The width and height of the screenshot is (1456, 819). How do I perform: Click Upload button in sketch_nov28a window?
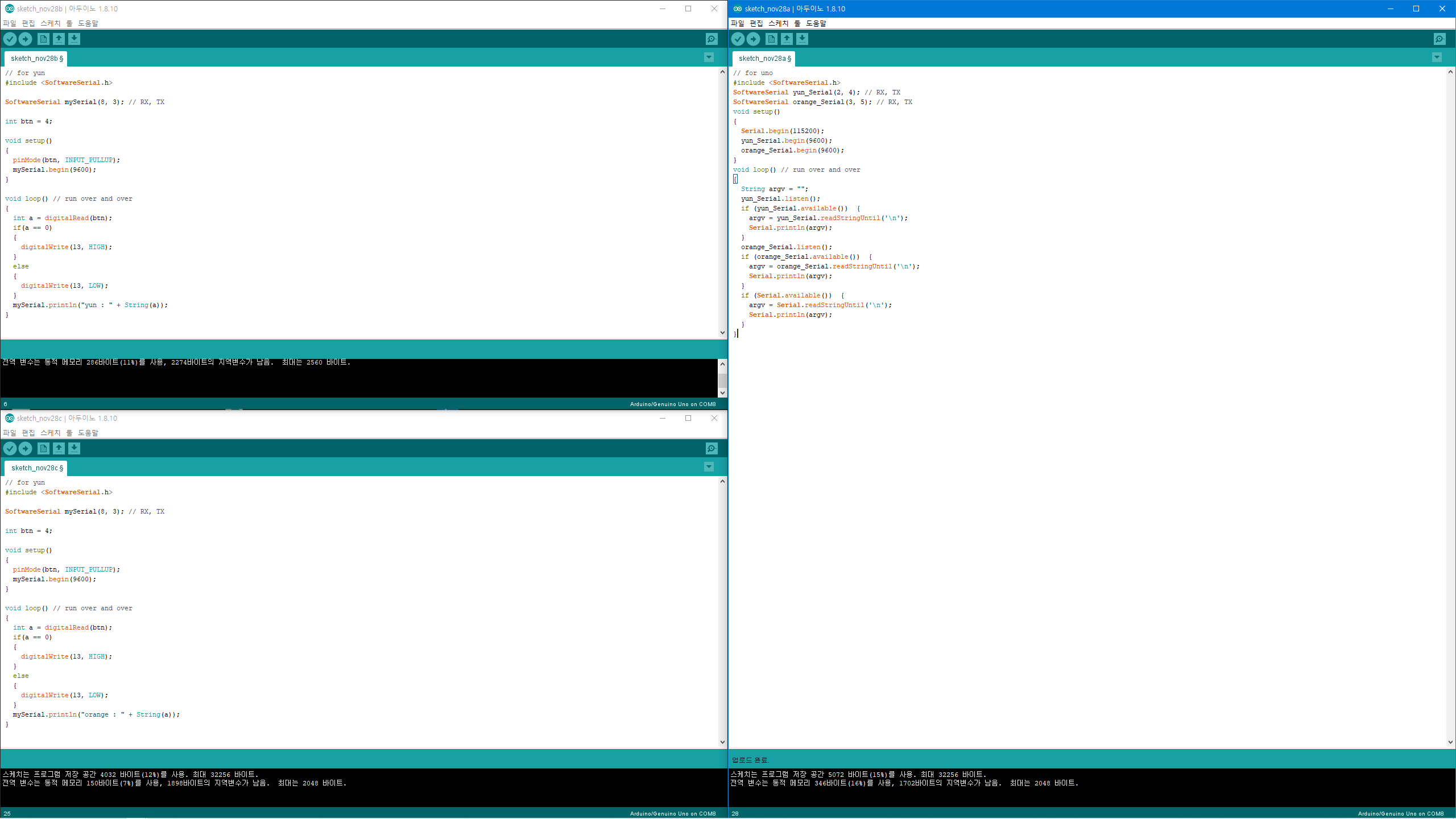tap(753, 39)
